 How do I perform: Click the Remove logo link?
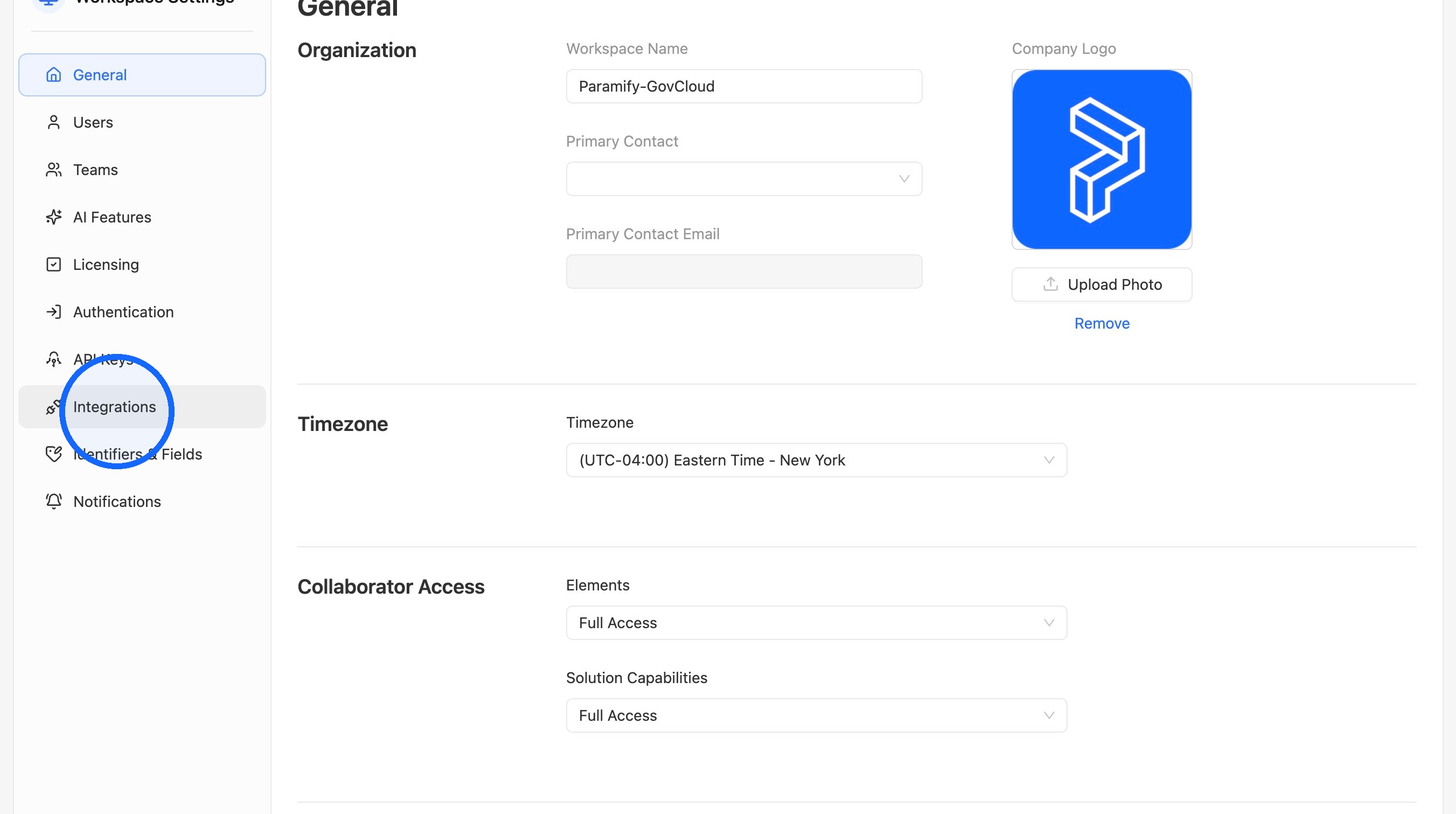click(1102, 323)
